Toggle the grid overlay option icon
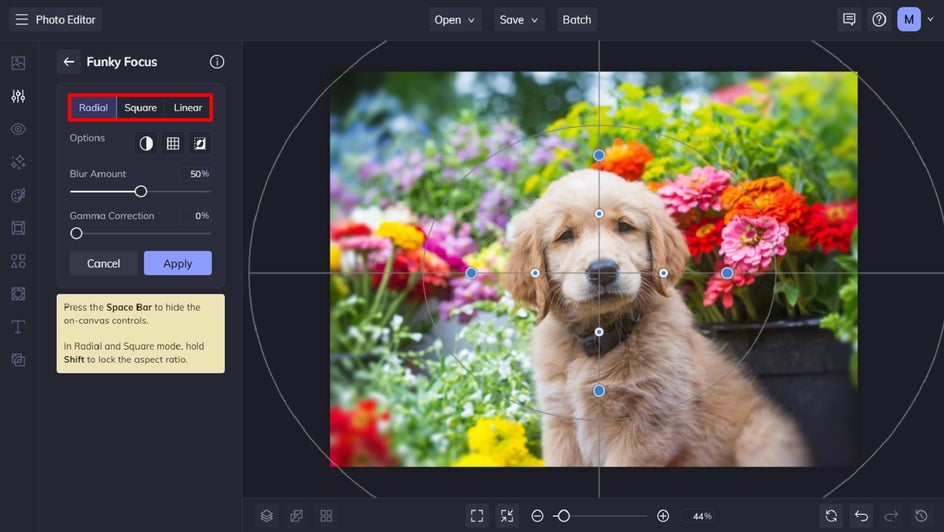The image size is (944, 532). [173, 144]
